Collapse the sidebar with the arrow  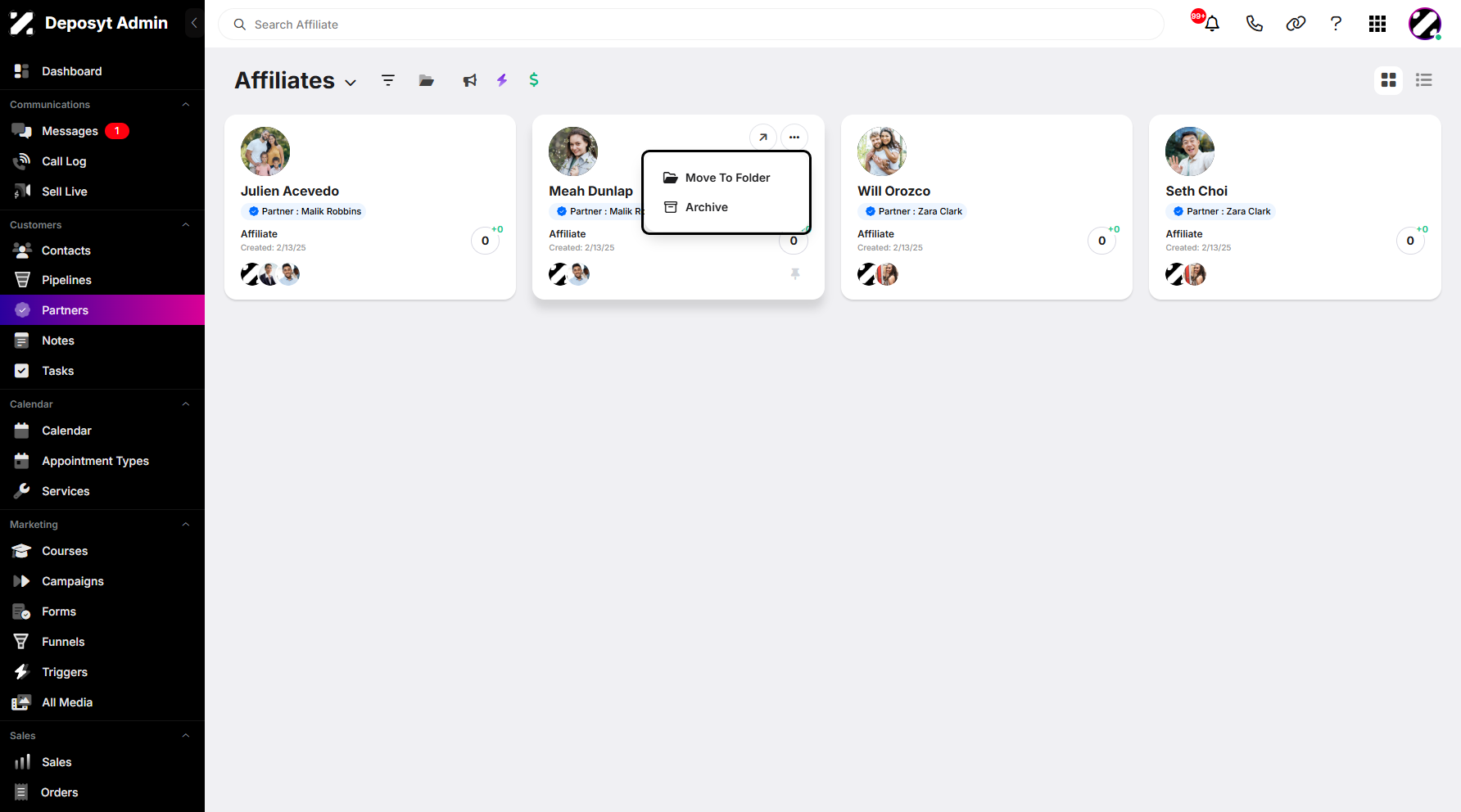[x=194, y=23]
